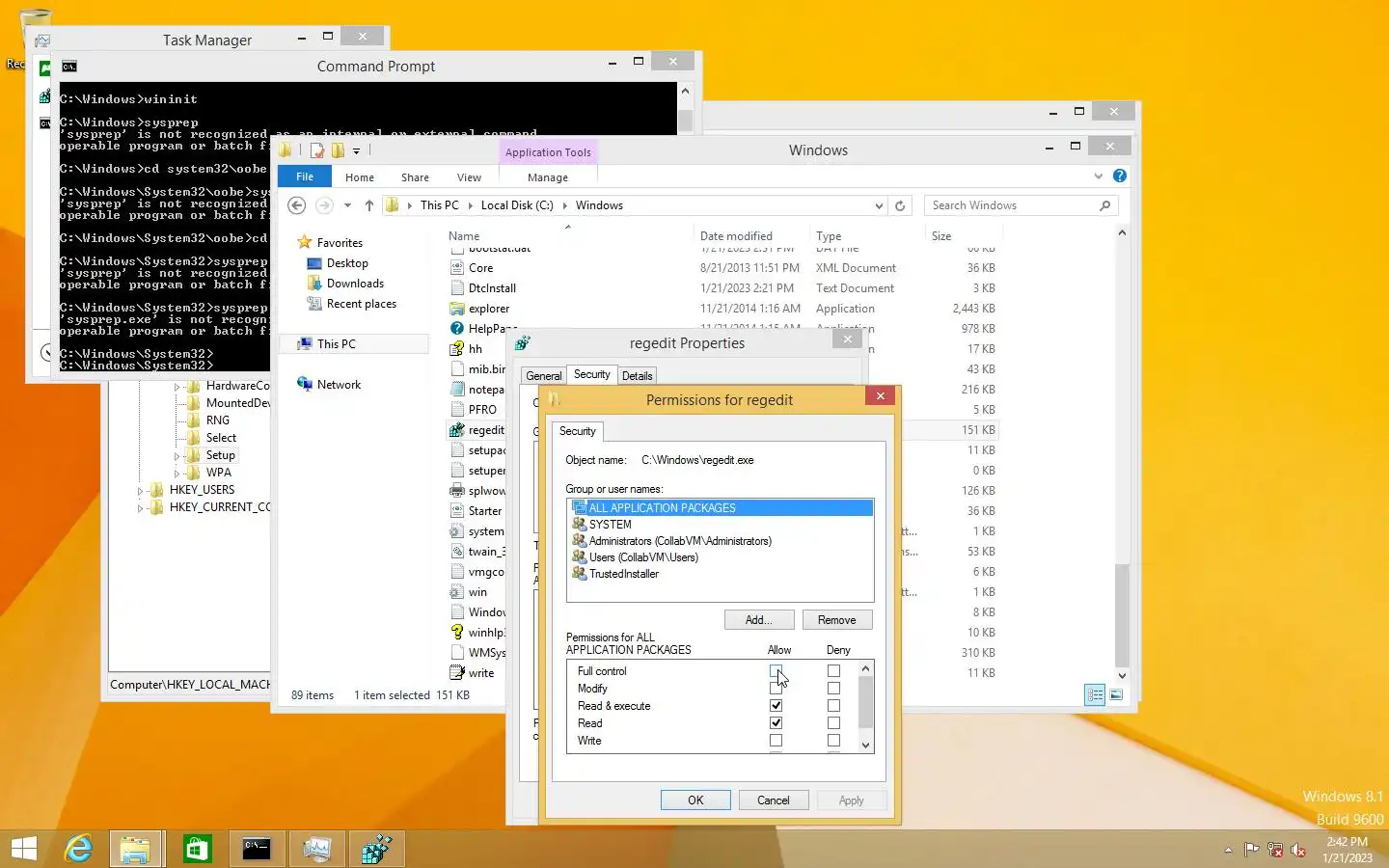Uncheck Allow Read permission
This screenshot has width=1389, height=868.
tap(776, 723)
